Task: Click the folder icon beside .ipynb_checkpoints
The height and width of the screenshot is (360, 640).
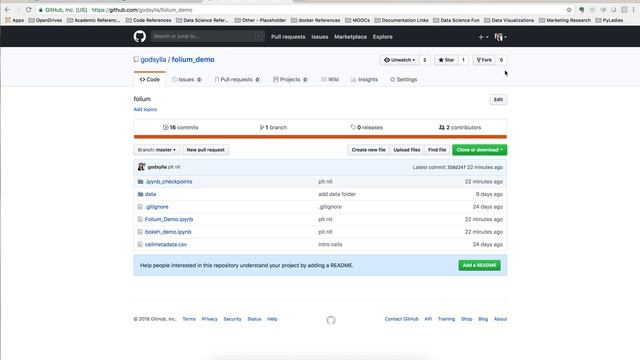Action: (x=140, y=182)
